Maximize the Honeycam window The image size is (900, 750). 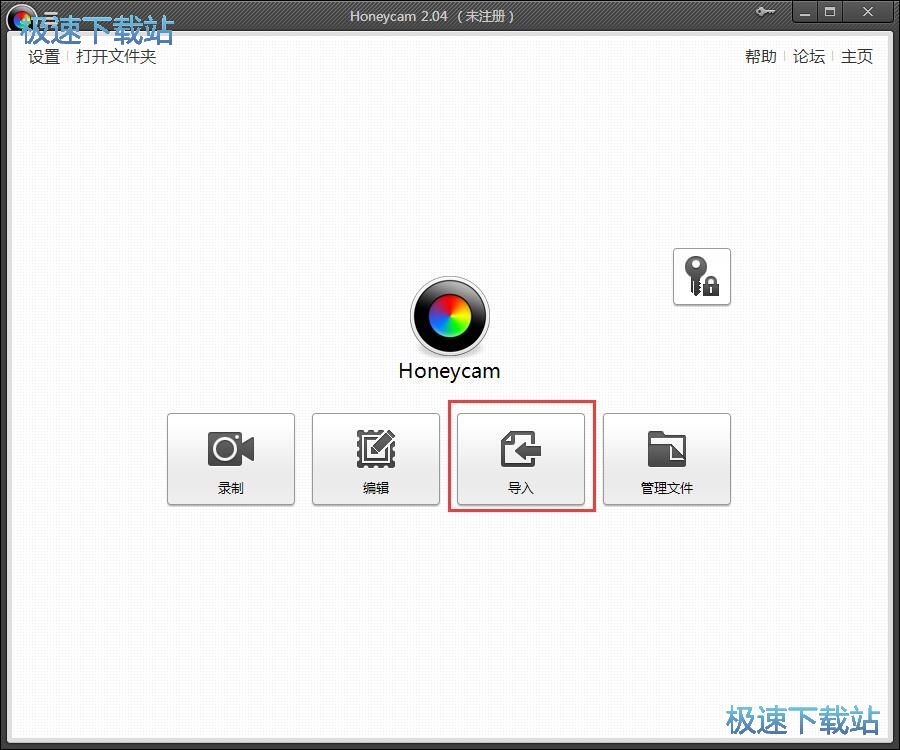830,11
